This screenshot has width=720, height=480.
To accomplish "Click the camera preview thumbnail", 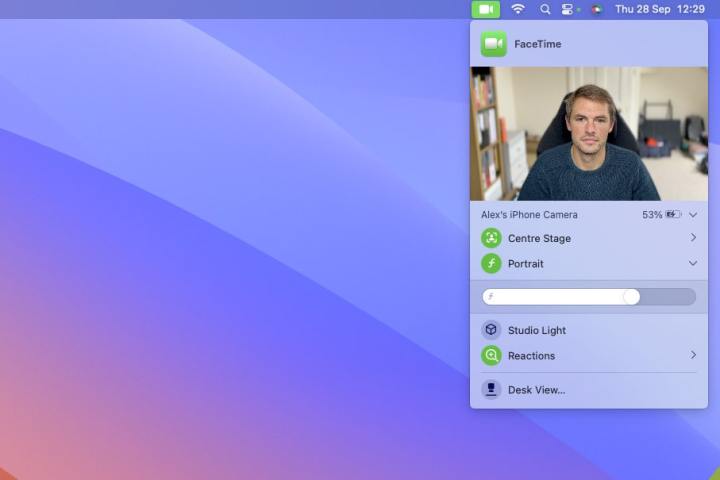I will point(589,134).
